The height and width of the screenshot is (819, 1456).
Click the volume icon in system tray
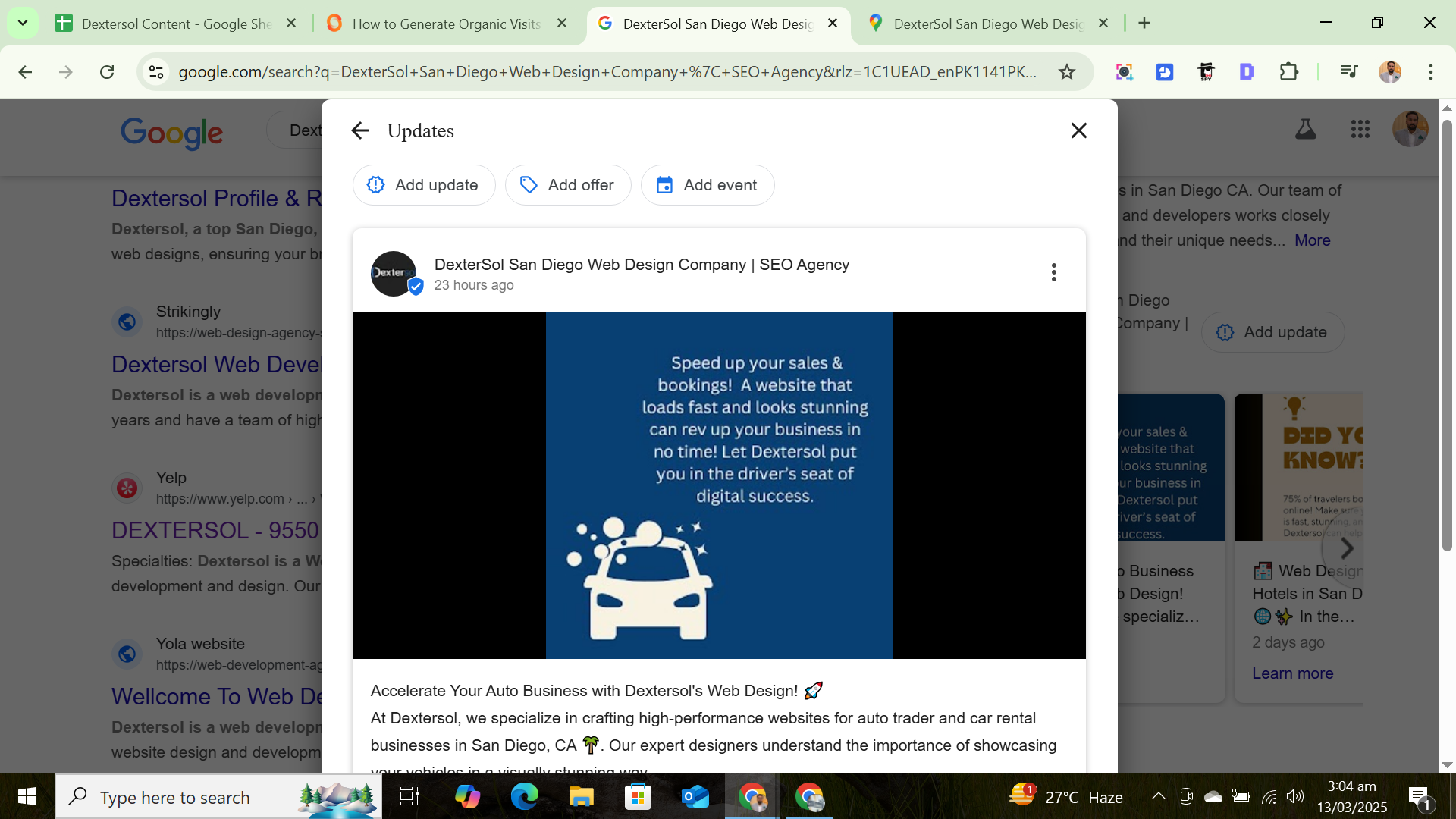tap(1295, 796)
